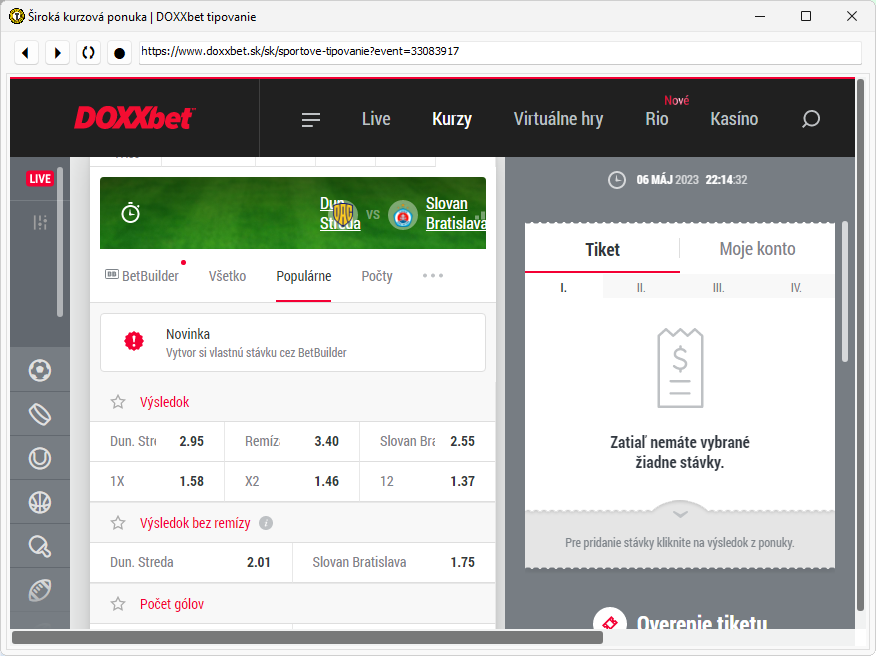Select ticket slot II.

[x=641, y=288]
